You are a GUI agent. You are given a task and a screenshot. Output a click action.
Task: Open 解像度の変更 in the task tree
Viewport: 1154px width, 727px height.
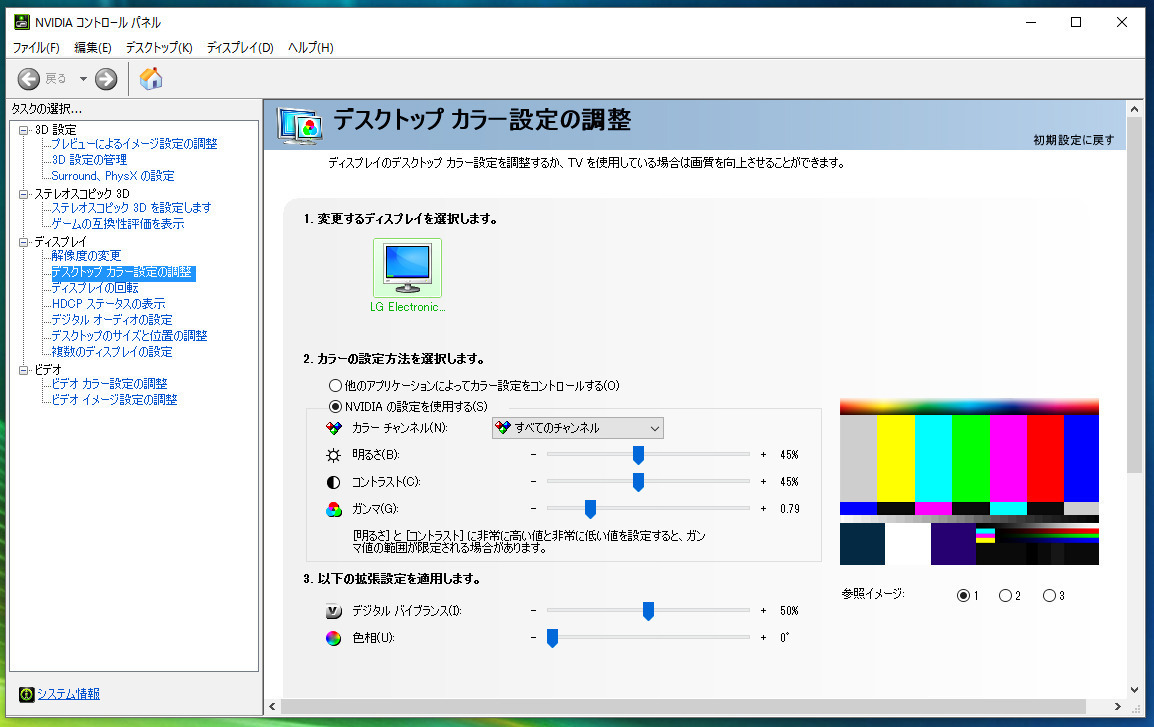[86, 256]
